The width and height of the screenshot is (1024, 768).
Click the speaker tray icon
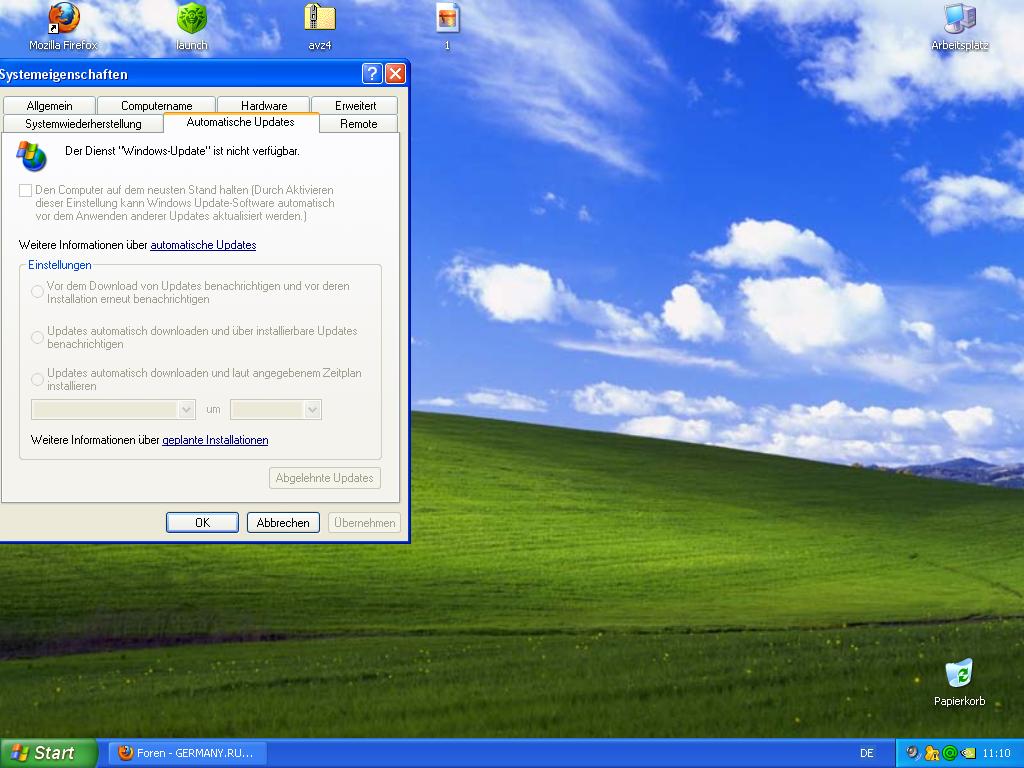click(913, 753)
